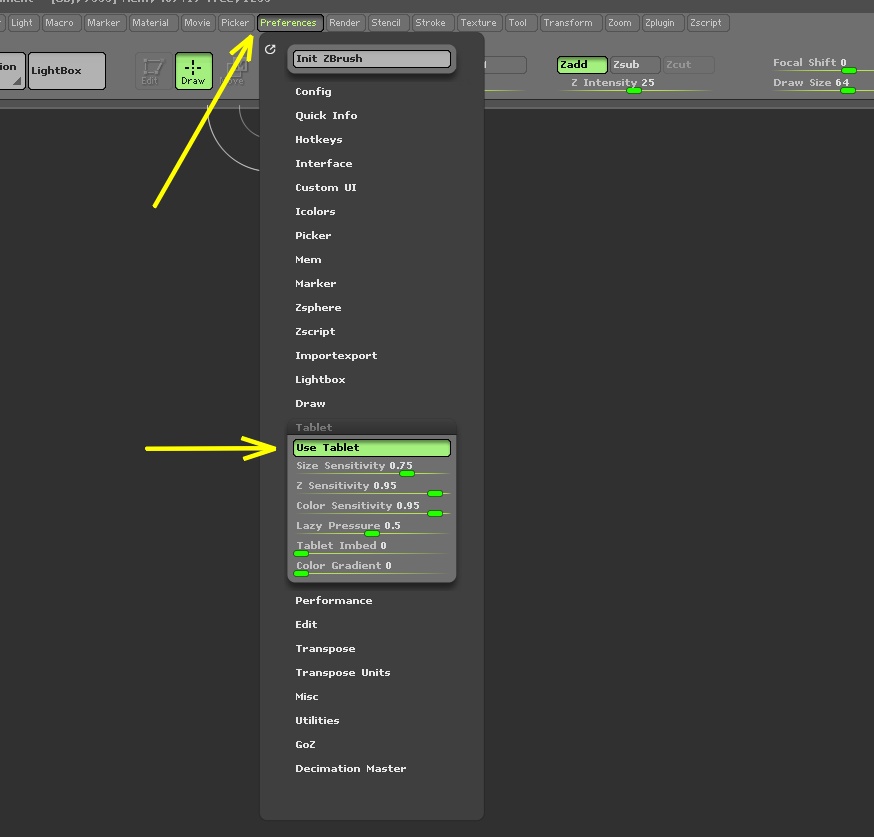Enable Zadd sculpting mode
The image size is (874, 837).
click(x=582, y=65)
